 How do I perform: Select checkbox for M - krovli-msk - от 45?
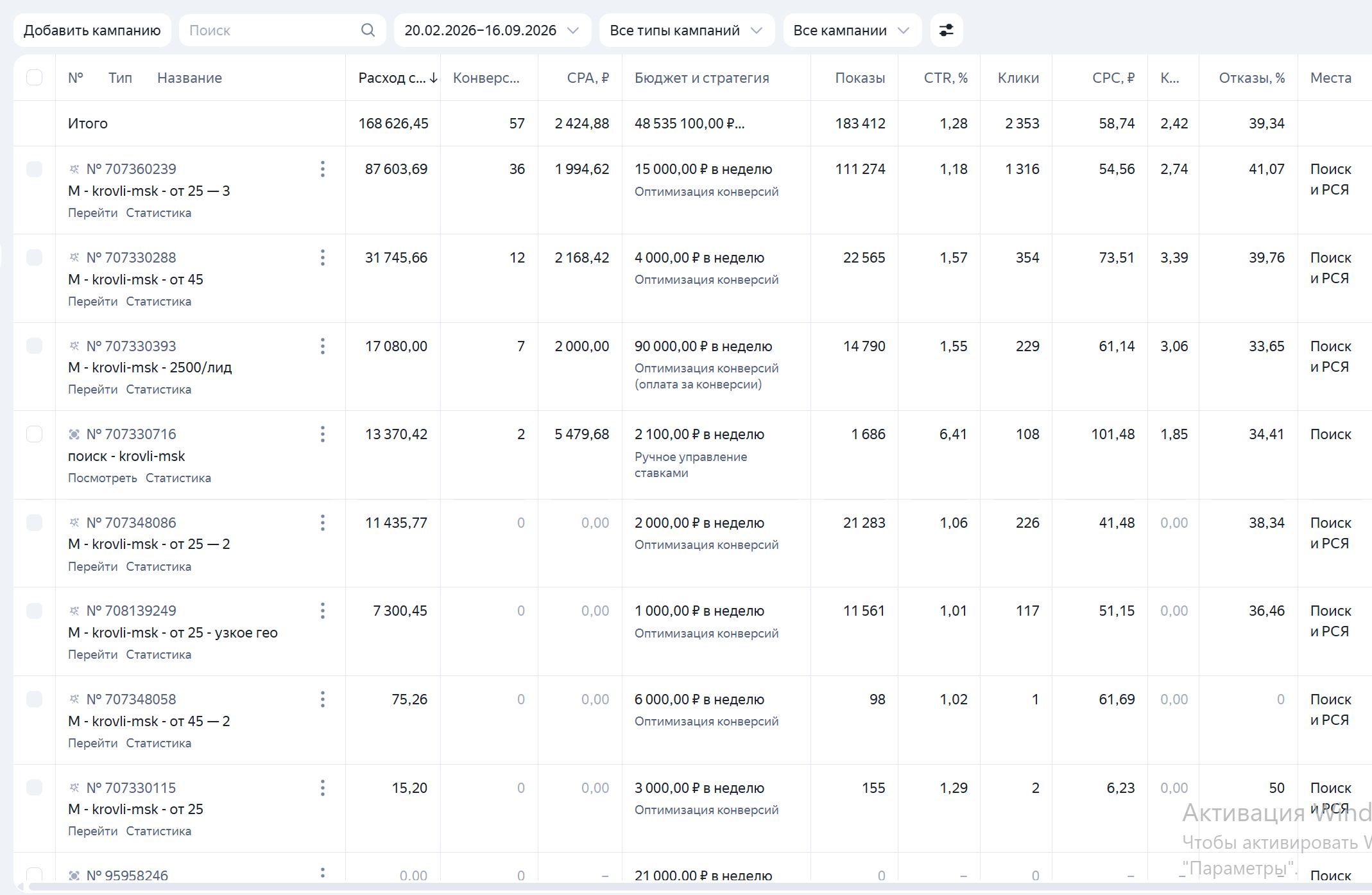click(x=35, y=257)
